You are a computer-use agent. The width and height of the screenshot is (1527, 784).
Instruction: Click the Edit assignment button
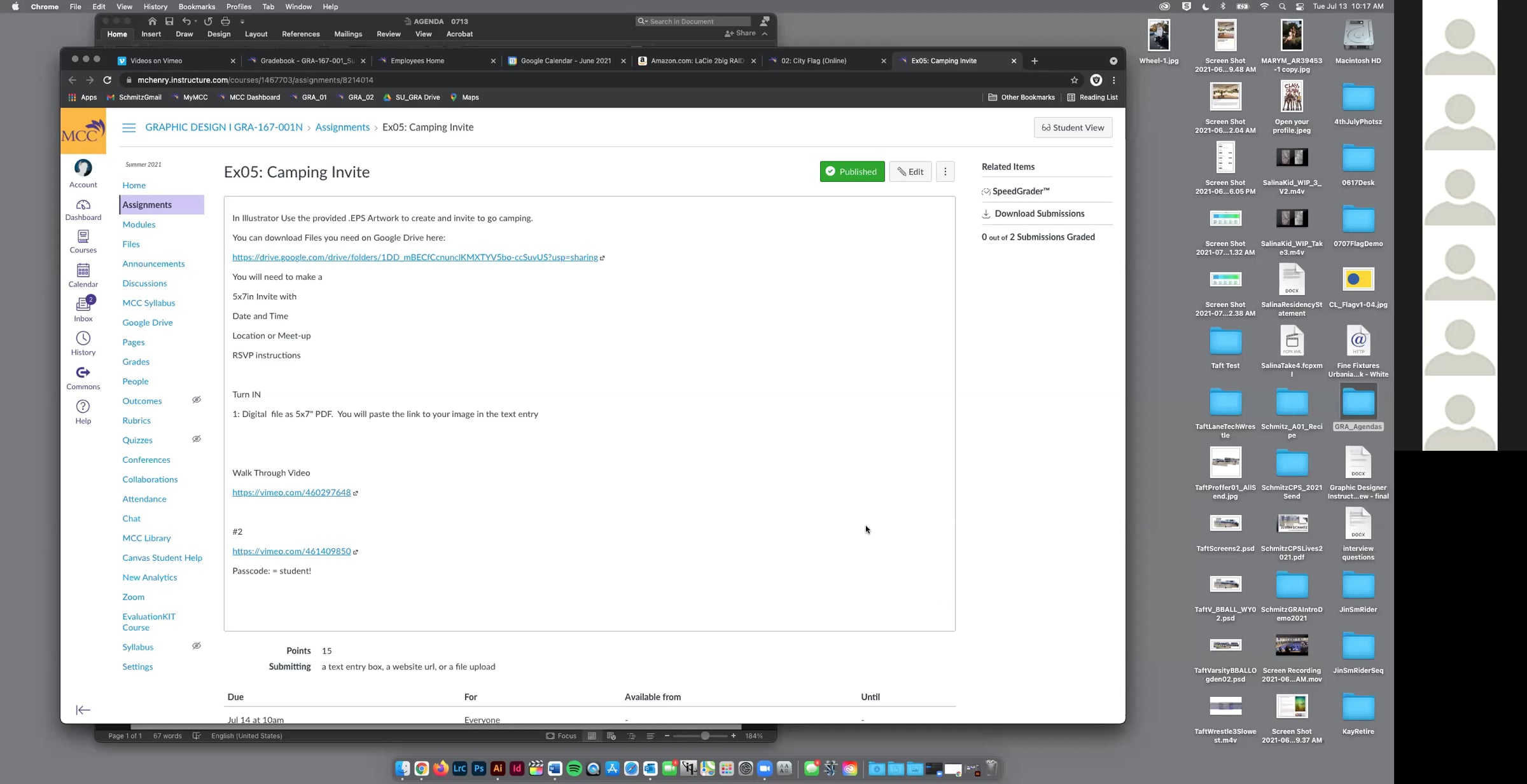[x=910, y=172]
